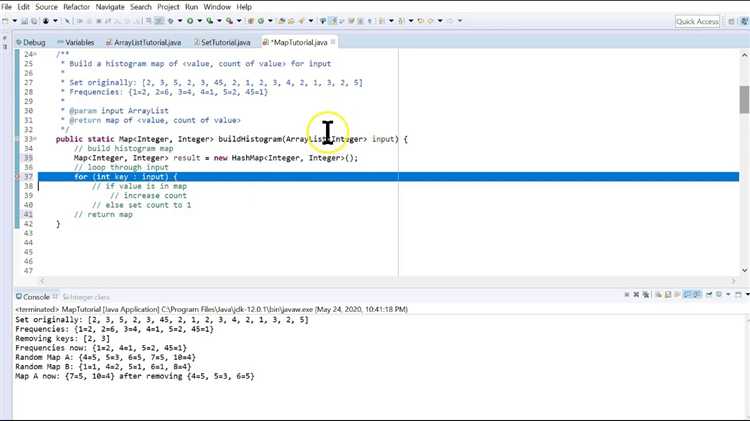Click the Quick Access search field

[x=697, y=22]
